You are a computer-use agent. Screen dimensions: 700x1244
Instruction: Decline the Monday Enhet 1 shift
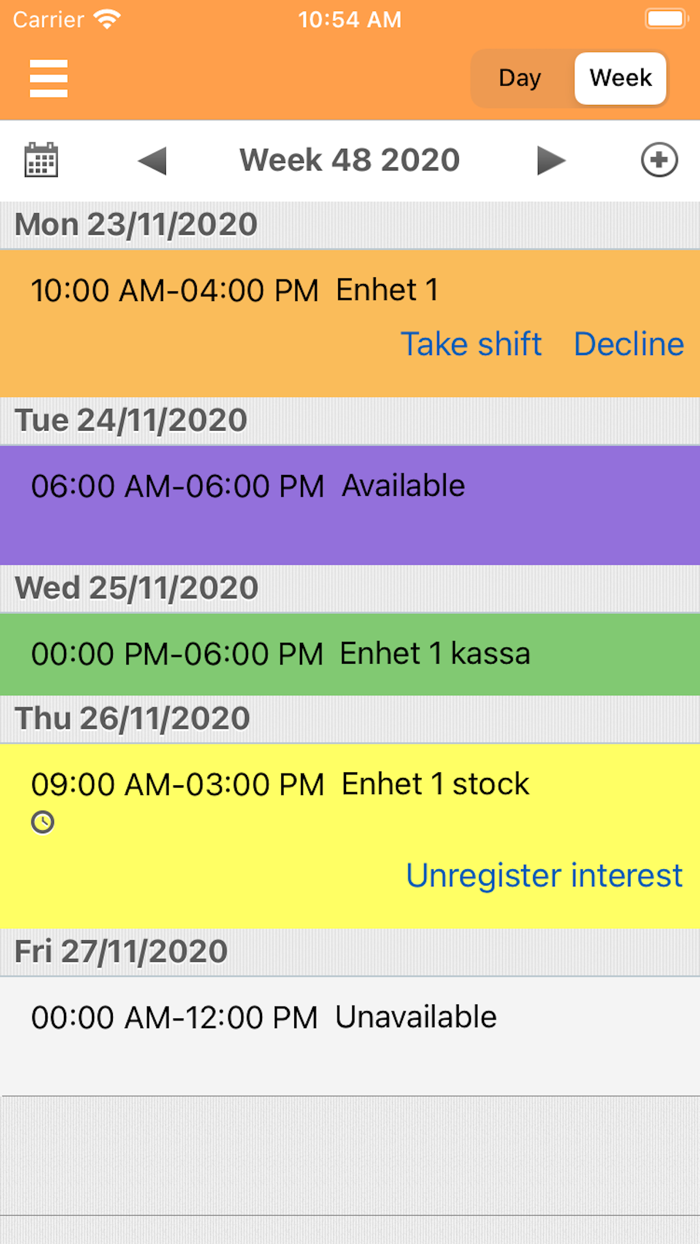628,343
